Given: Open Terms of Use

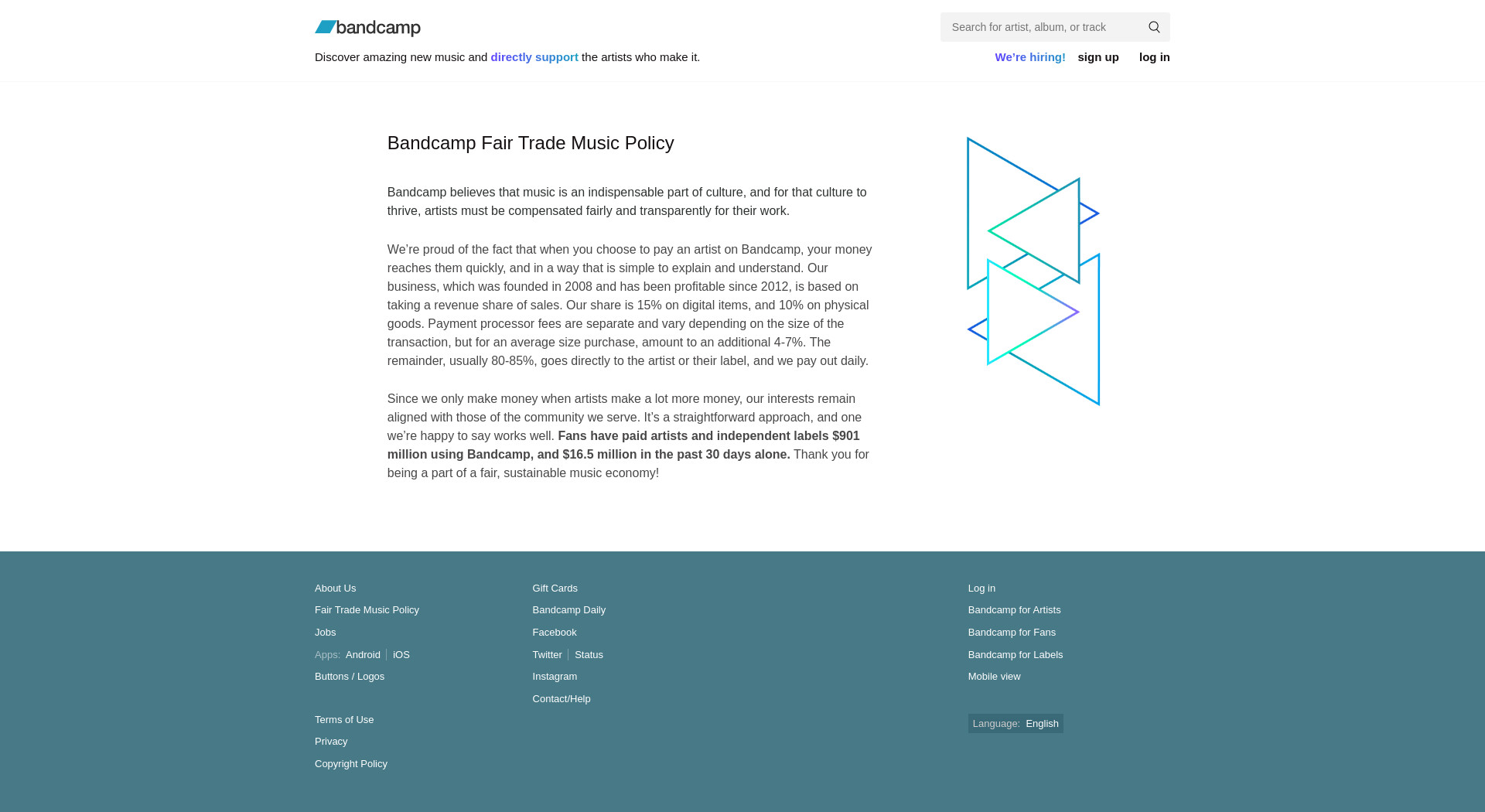Looking at the screenshot, I should [344, 720].
